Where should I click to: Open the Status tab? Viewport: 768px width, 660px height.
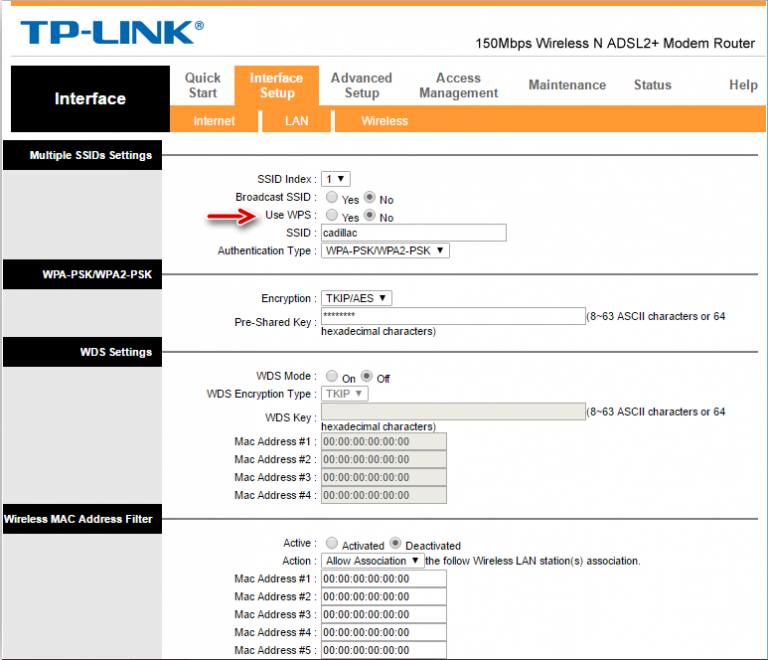[652, 85]
